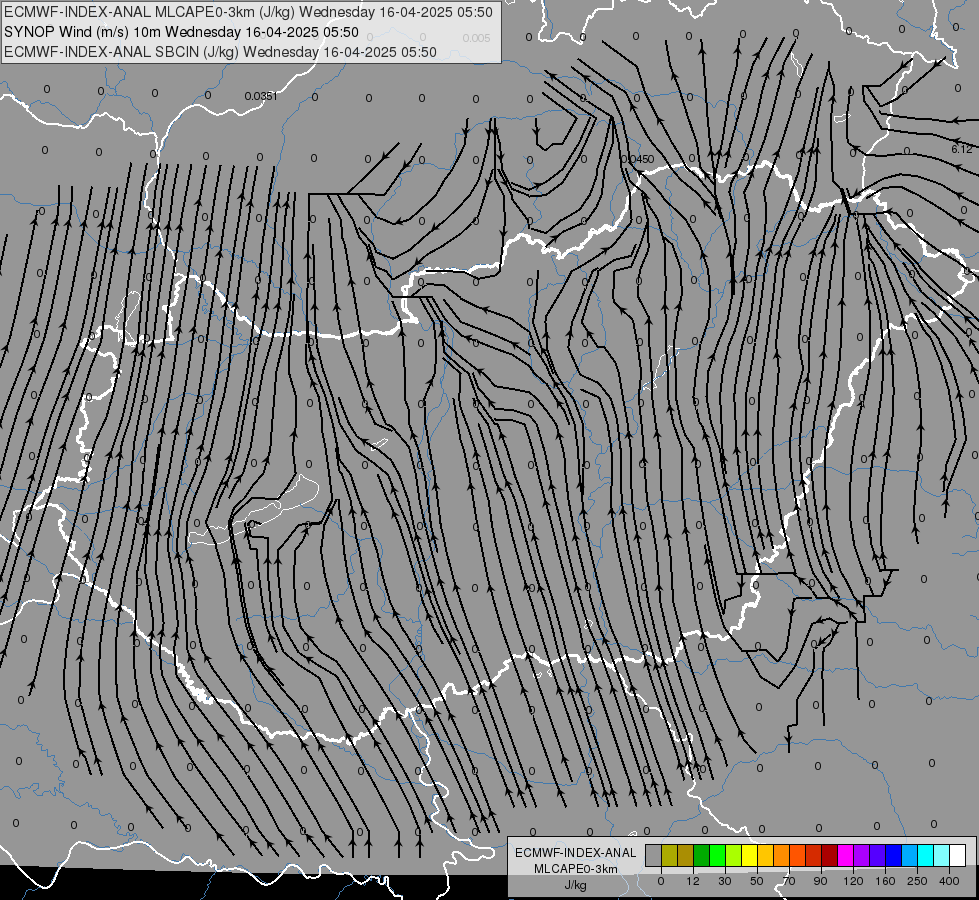Choose the dark green legend swatch
This screenshot has height=900, width=979.
click(x=701, y=855)
